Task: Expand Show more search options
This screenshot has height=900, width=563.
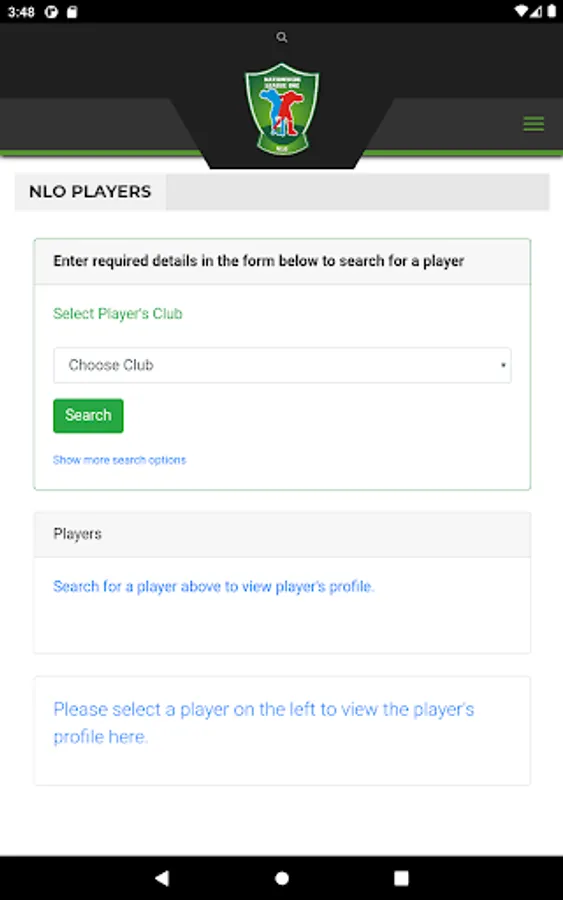Action: (x=119, y=460)
